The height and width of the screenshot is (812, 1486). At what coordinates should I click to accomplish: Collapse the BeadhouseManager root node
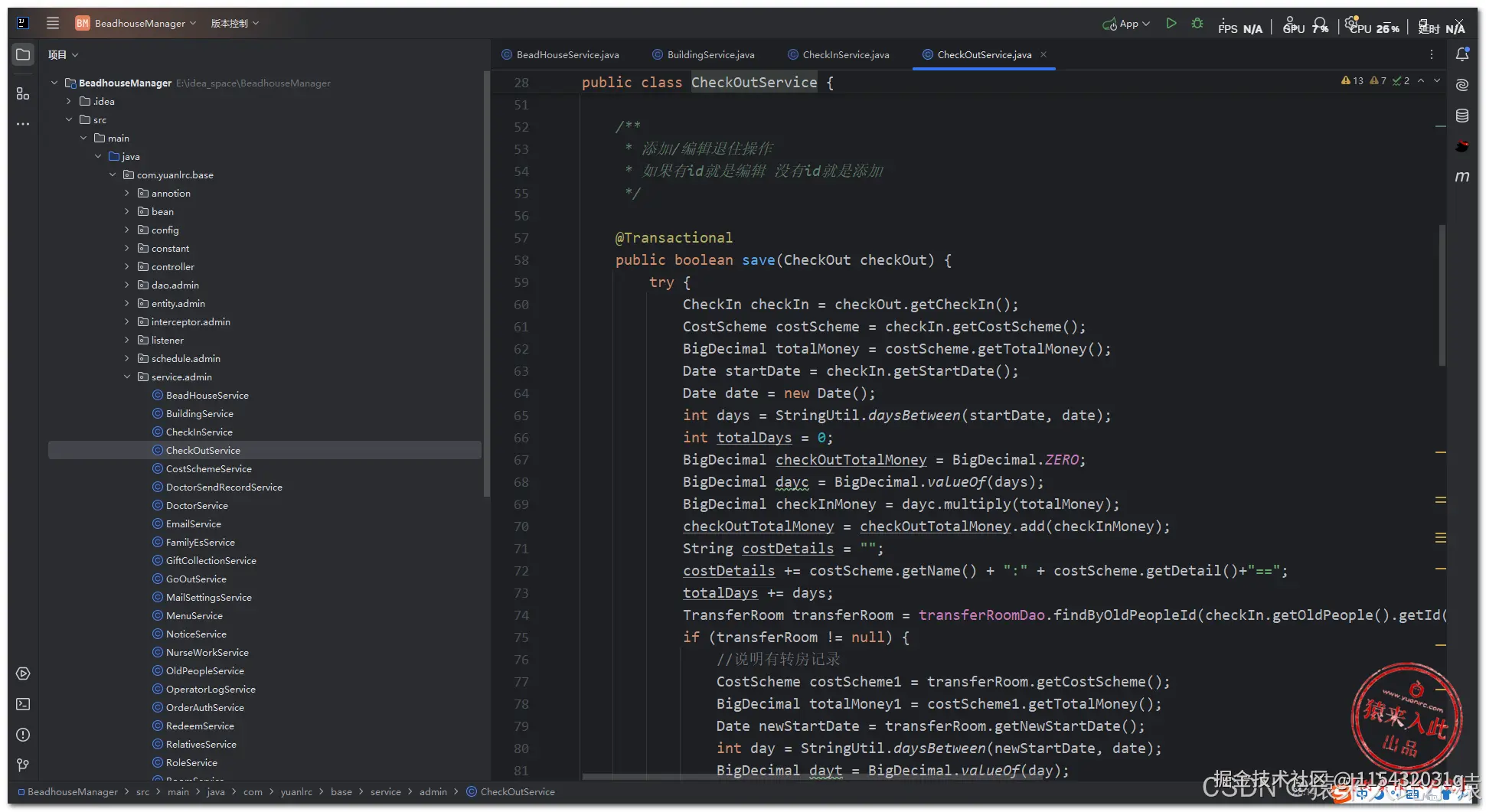click(x=54, y=83)
